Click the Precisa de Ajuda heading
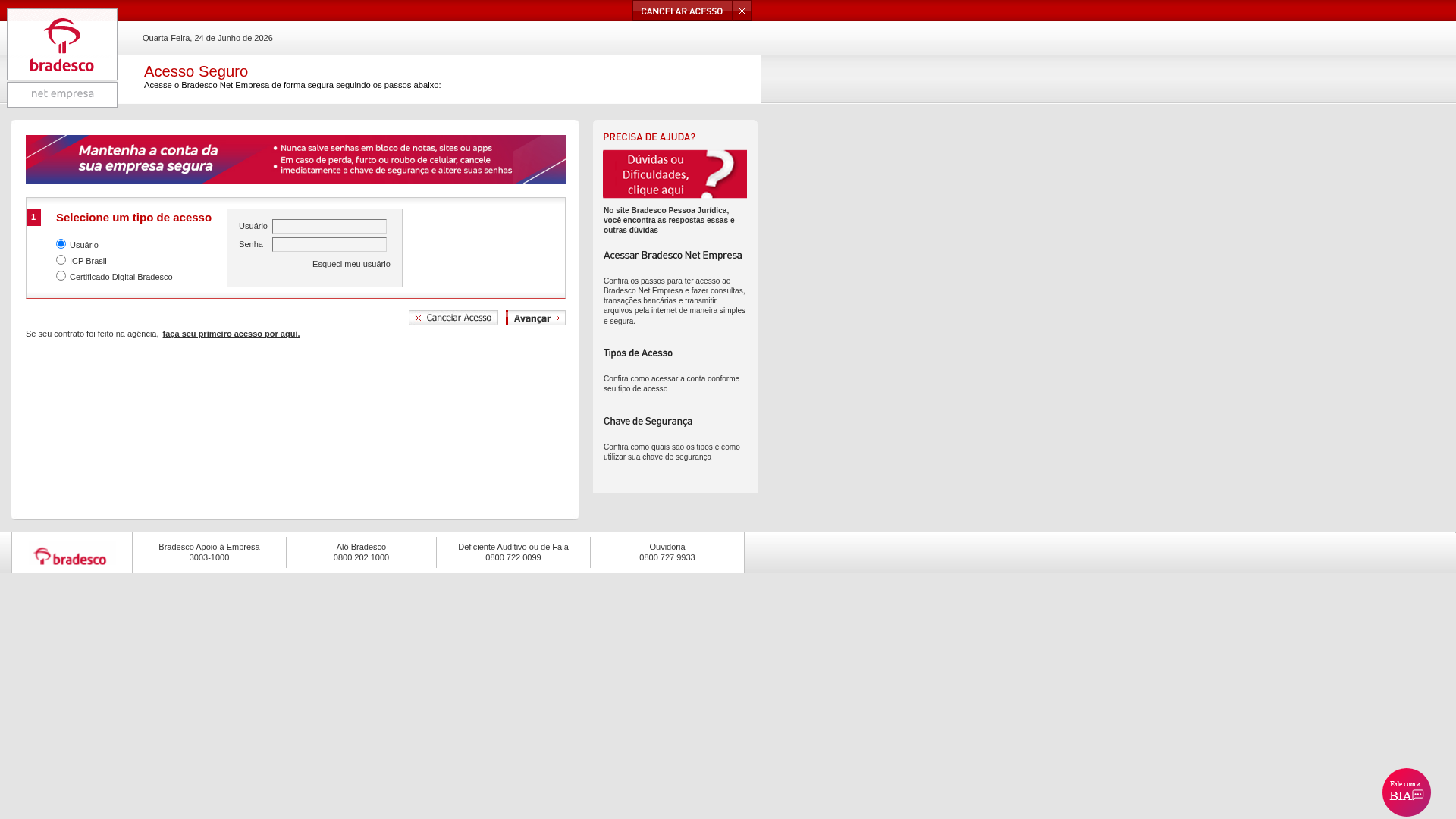 click(649, 137)
